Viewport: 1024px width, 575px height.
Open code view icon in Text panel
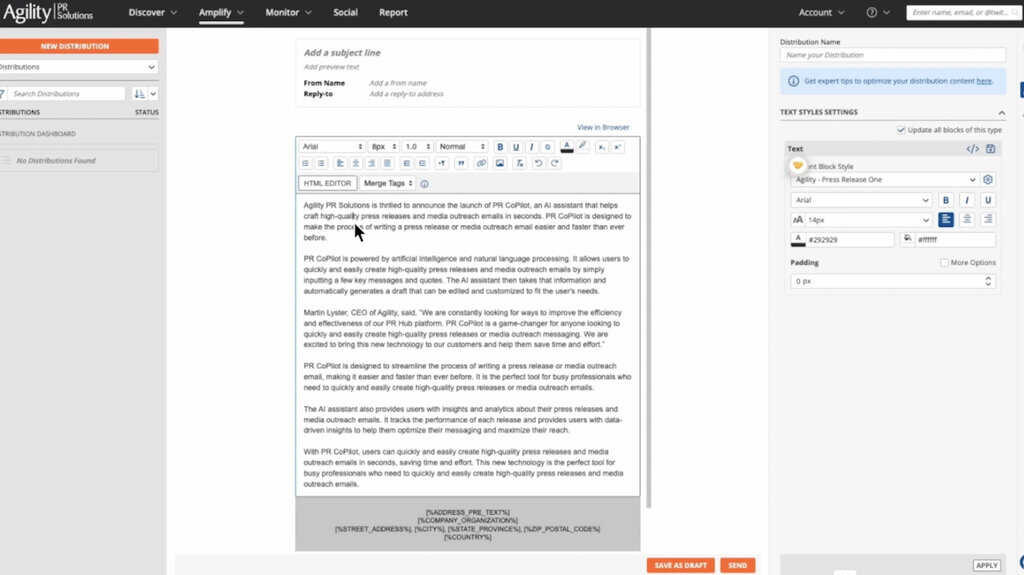[972, 149]
